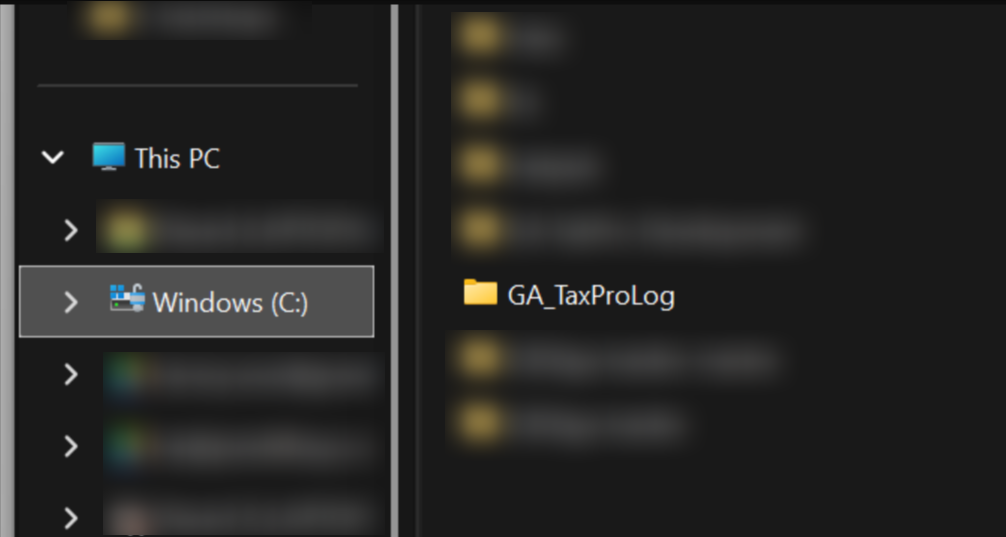This screenshot has height=537, width=1006.
Task: Select the GA_TaxProLog folder name
Action: 591,296
